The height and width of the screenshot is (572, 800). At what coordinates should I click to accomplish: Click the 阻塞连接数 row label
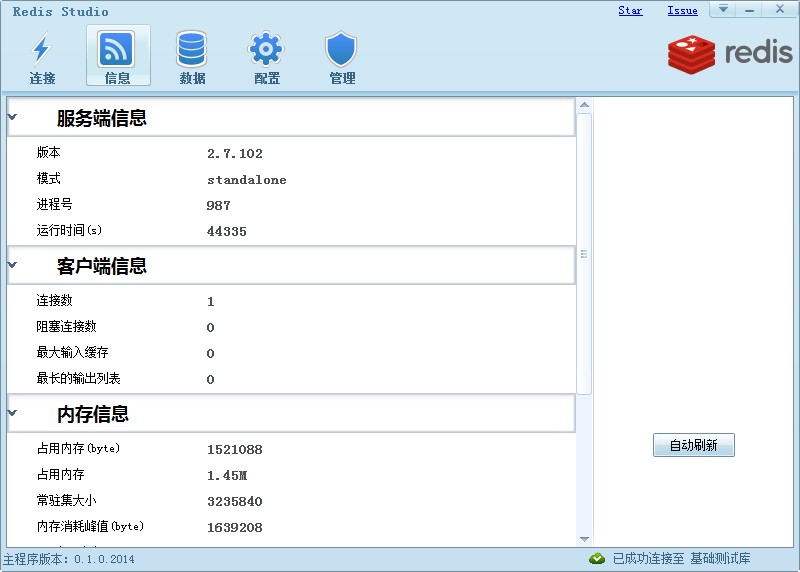pos(66,326)
